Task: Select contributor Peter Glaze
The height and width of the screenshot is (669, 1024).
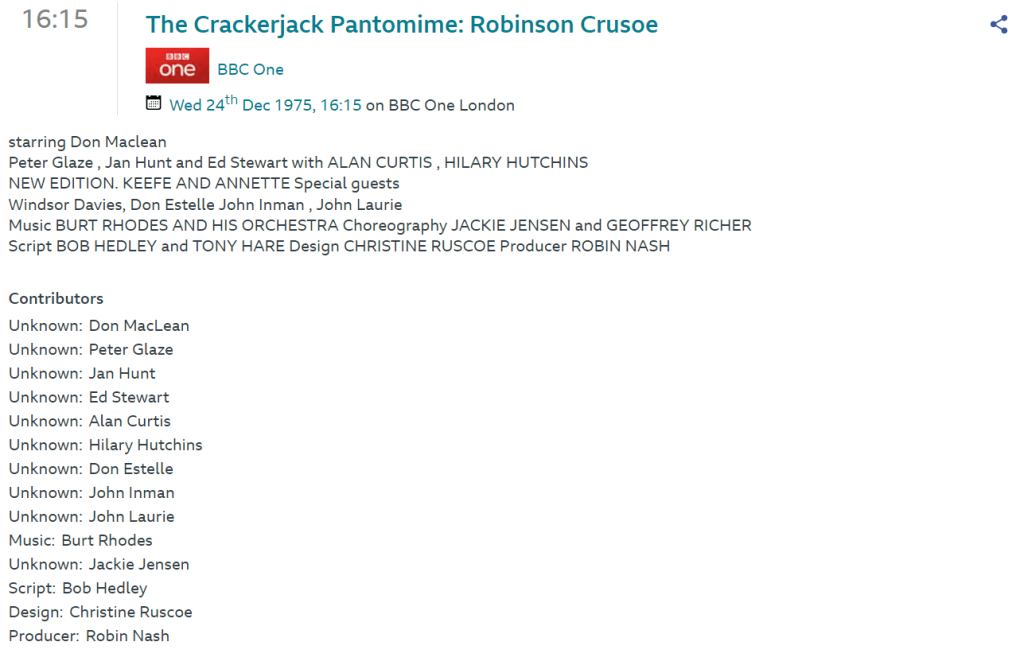Action: (131, 350)
